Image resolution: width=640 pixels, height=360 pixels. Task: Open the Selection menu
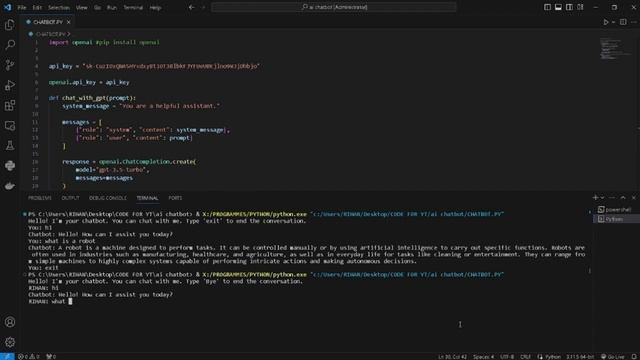[x=59, y=7]
